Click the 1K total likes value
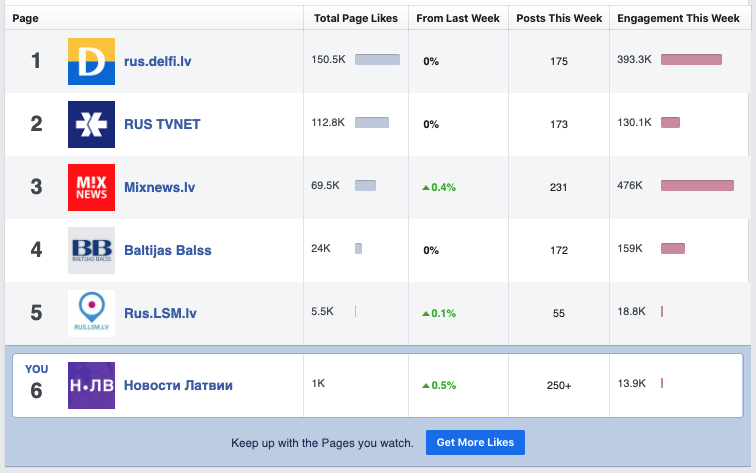756x473 pixels. coord(318,383)
